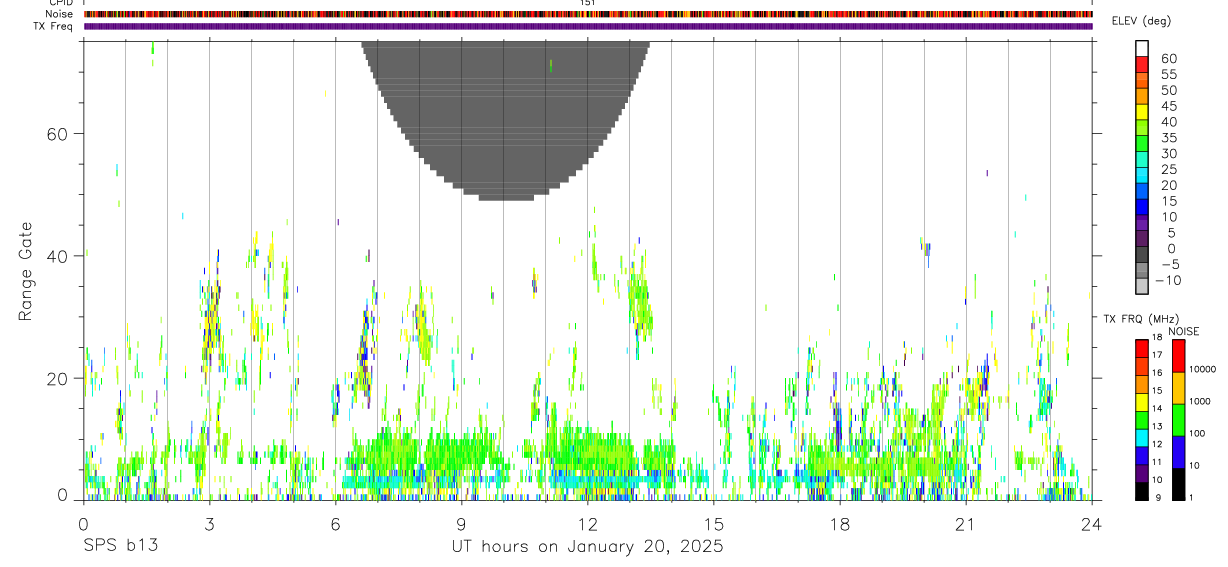The width and height of the screenshot is (1228, 567).
Task: Click the "UT hours on January 20, 2025" label
Action: tap(587, 547)
